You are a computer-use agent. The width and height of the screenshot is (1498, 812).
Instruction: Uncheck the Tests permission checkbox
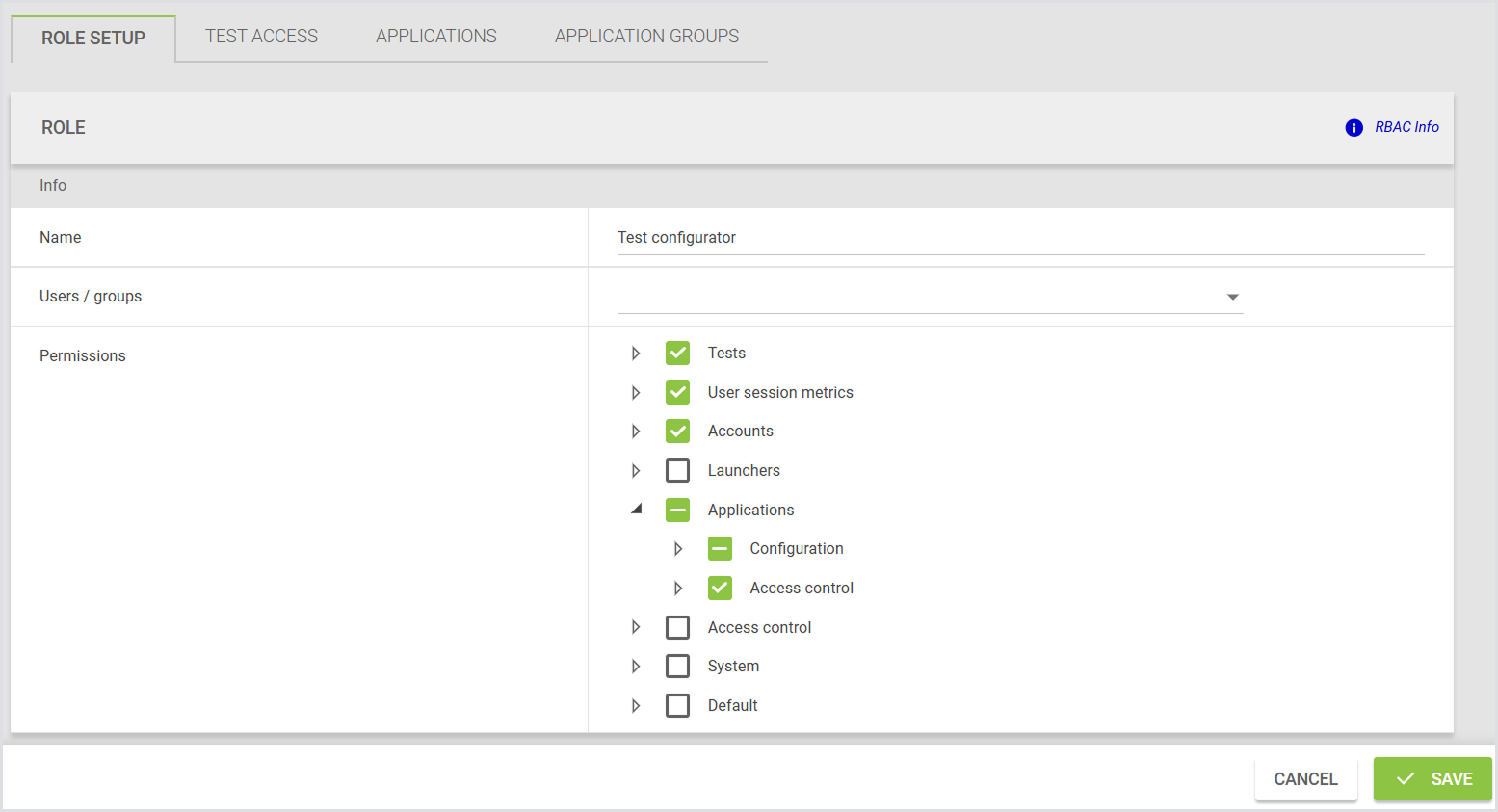click(x=677, y=354)
